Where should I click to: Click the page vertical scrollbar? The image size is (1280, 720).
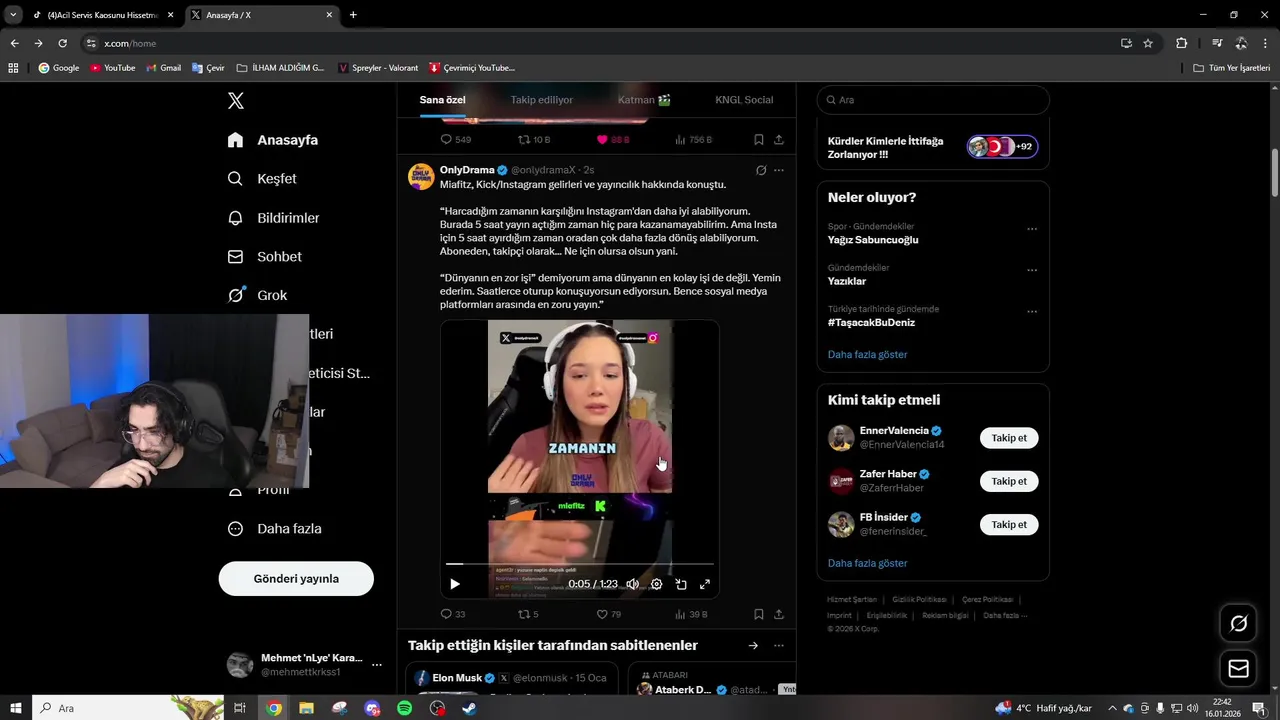tap(1275, 172)
